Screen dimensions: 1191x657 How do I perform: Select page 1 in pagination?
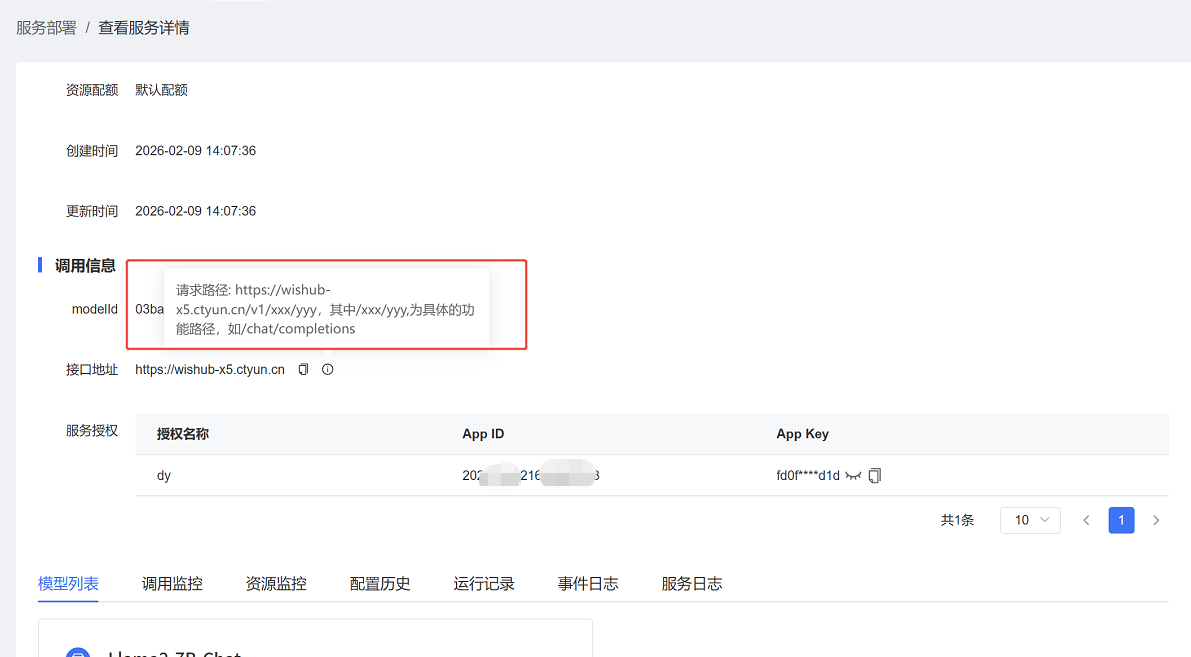point(1121,520)
